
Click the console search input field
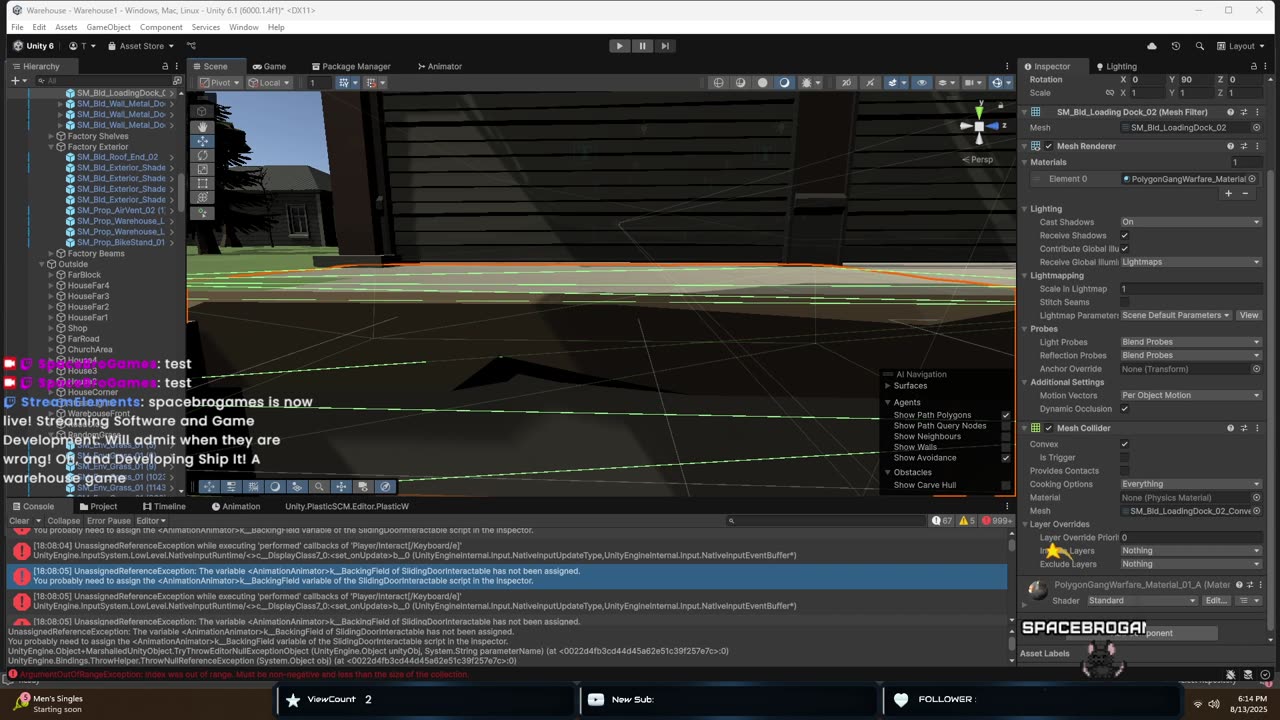pos(825,521)
